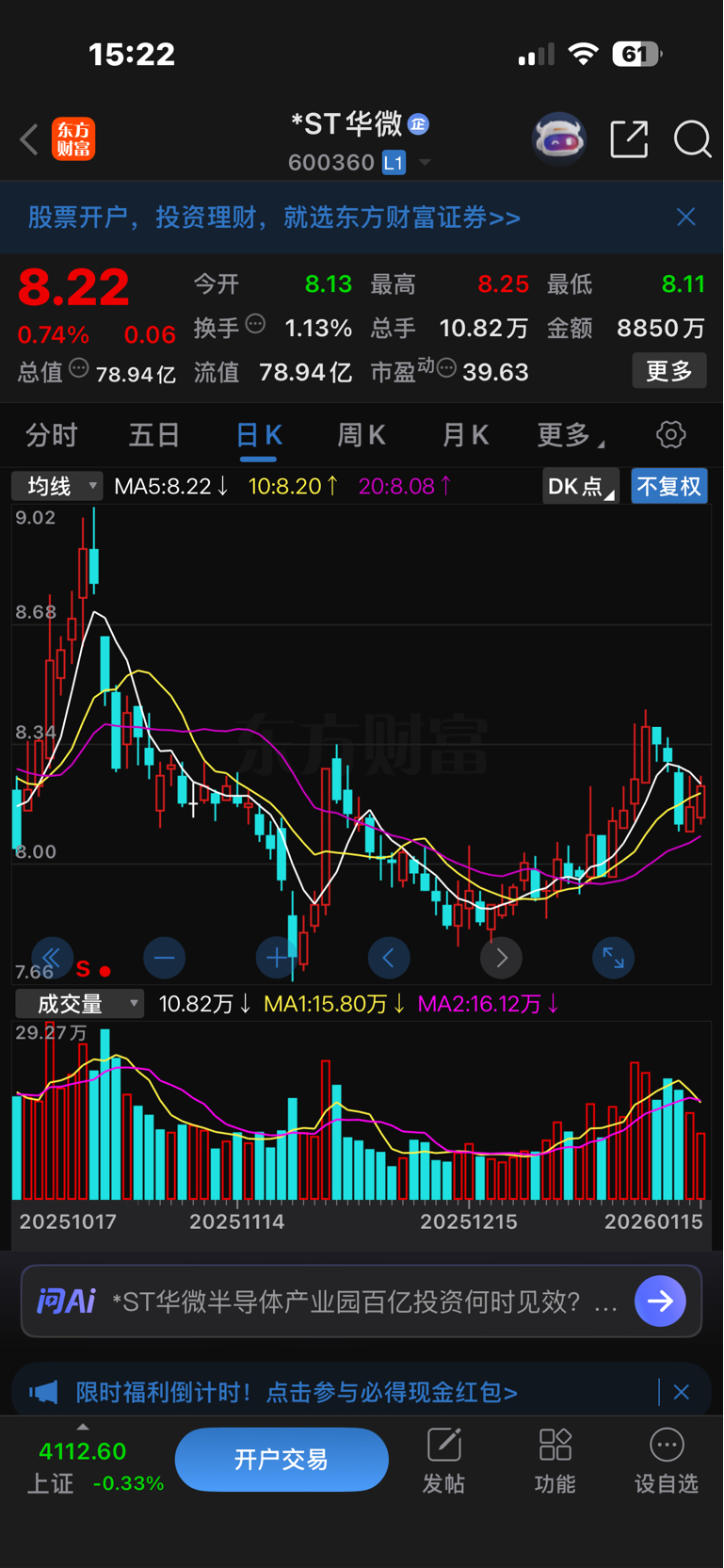The height and width of the screenshot is (1568, 724).
Task: Submit question with purple arrow button
Action: 660,1301
